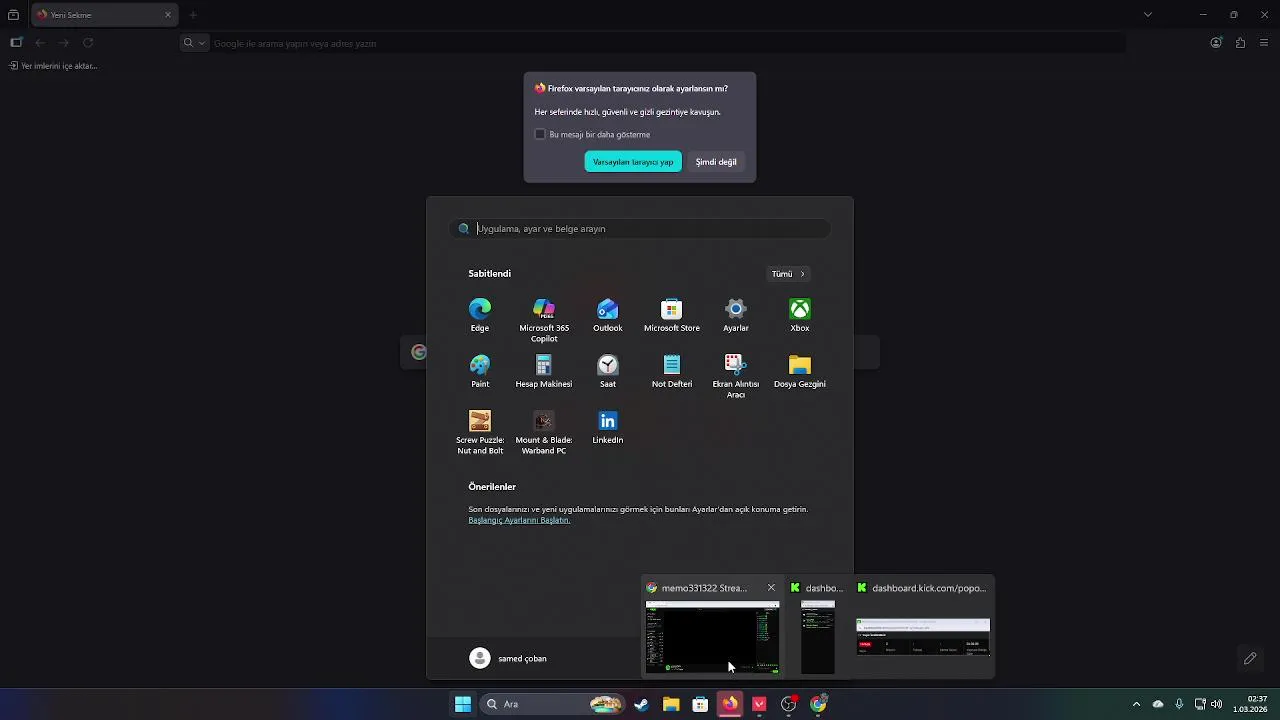
Task: Expand 'Tümü' all apps list
Action: (788, 274)
